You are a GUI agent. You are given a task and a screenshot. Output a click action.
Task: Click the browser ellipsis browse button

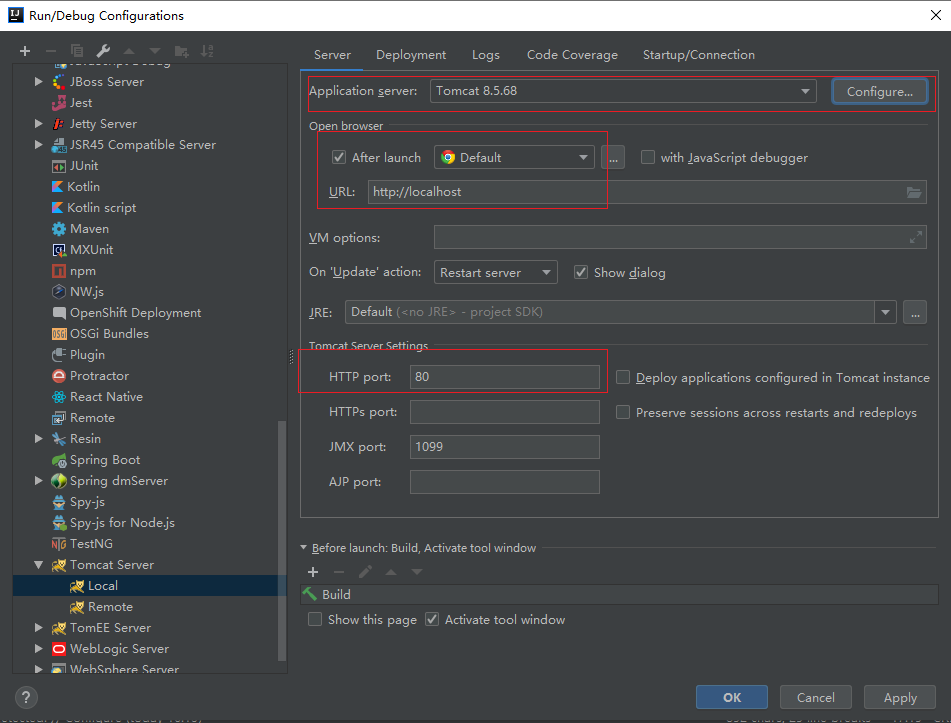tap(613, 158)
